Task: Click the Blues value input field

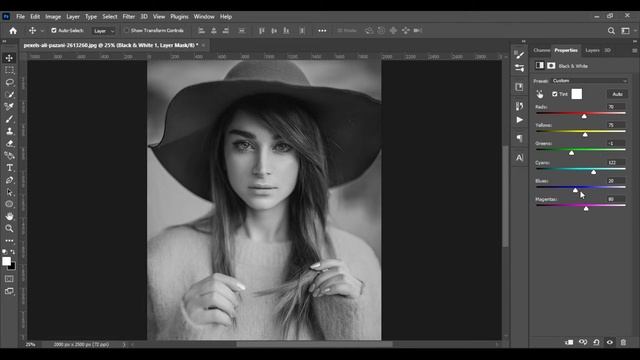Action: pos(616,181)
